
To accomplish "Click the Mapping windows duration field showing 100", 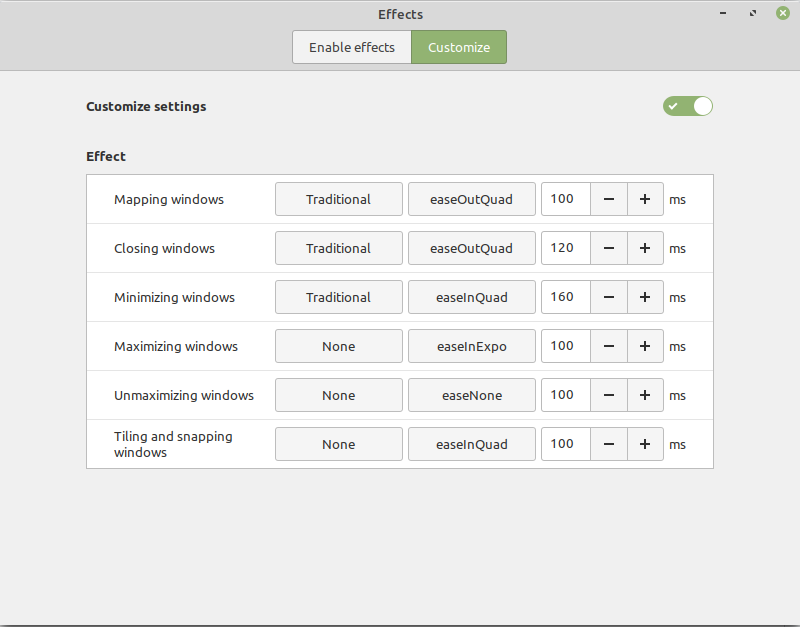I will [x=565, y=199].
